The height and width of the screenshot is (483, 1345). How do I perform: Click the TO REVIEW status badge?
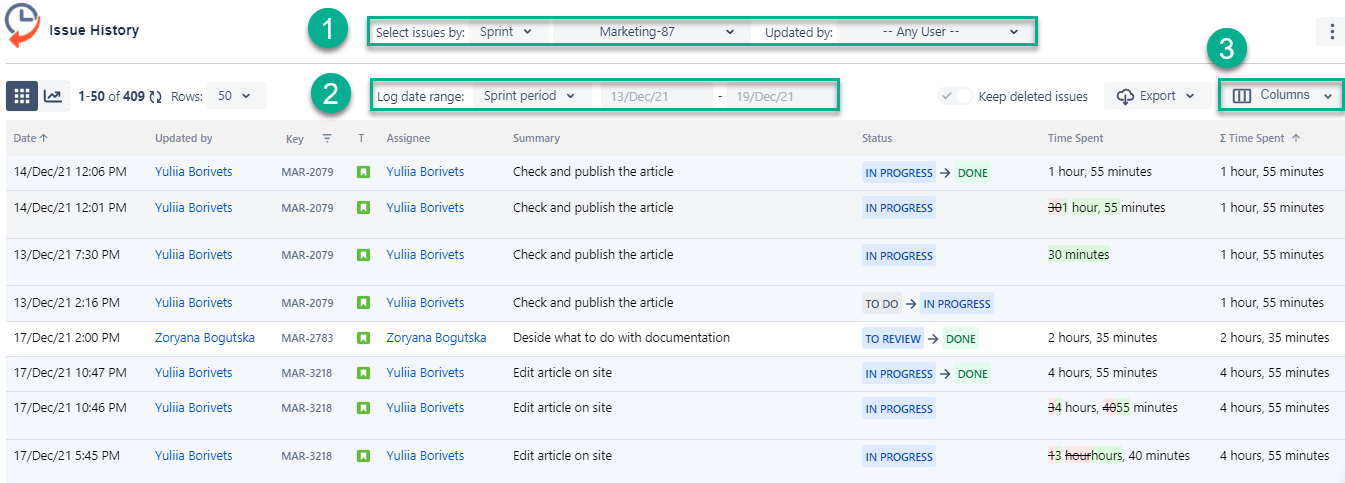point(893,339)
